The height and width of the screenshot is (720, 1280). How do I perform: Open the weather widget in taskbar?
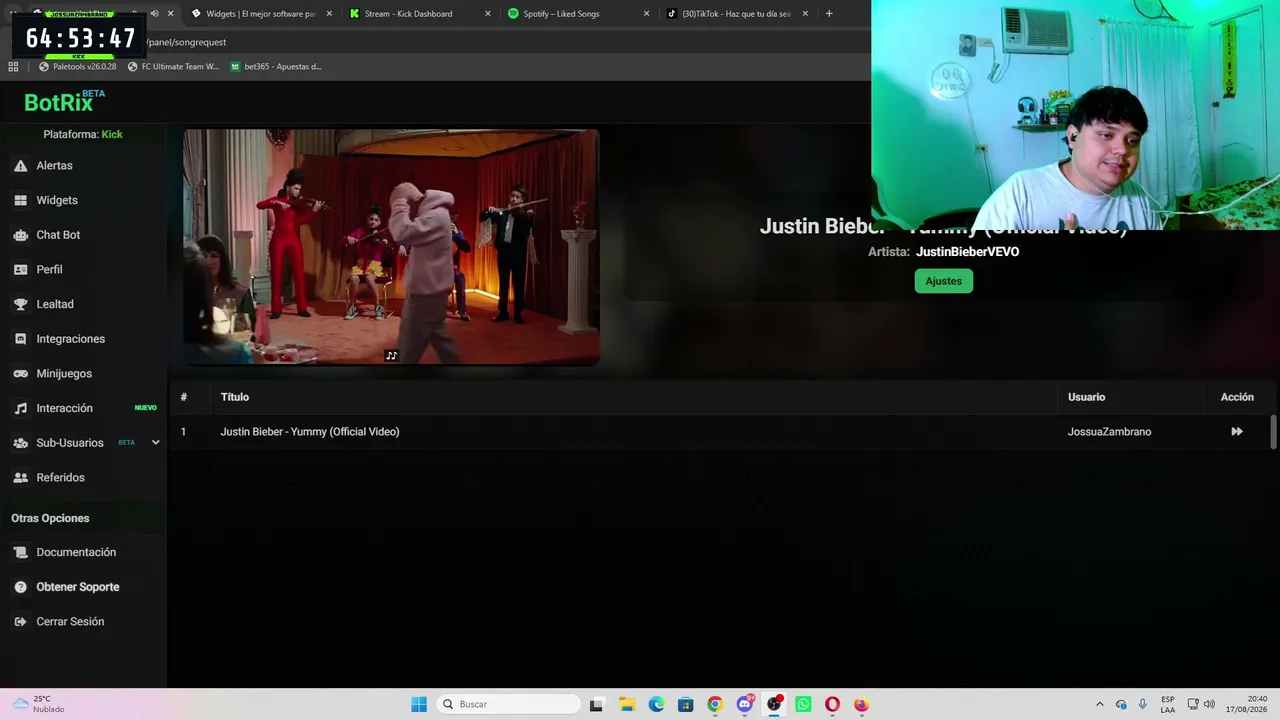(39, 704)
